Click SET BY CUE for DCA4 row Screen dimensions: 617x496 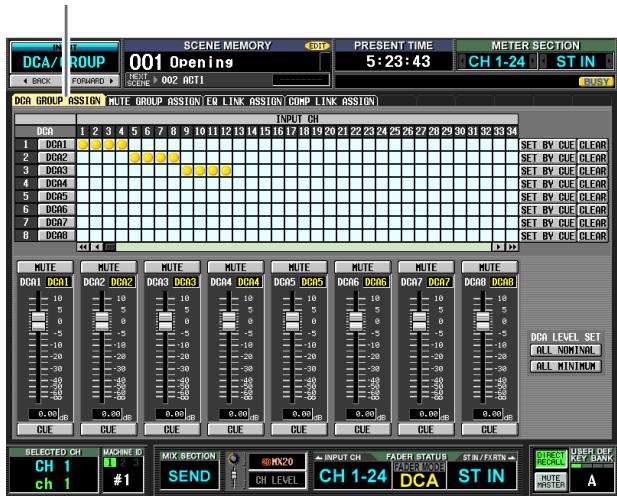[x=548, y=184]
